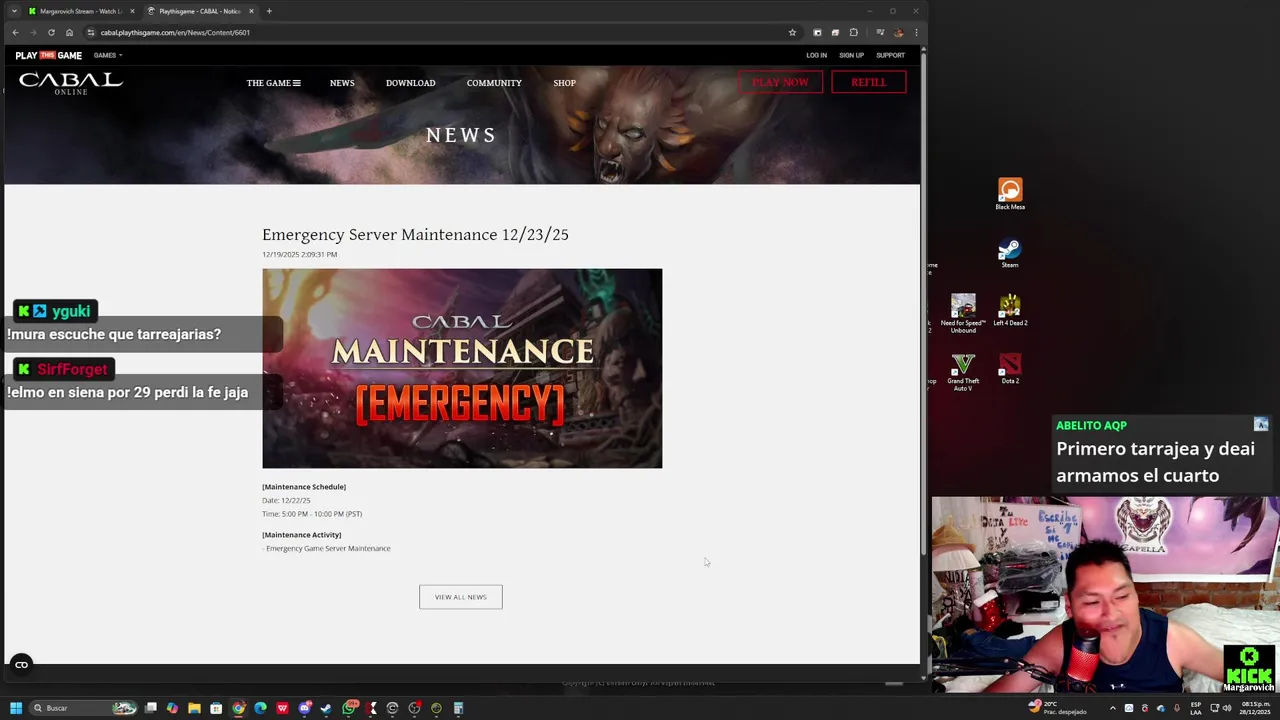Expand THE GAME menu

click(x=273, y=83)
